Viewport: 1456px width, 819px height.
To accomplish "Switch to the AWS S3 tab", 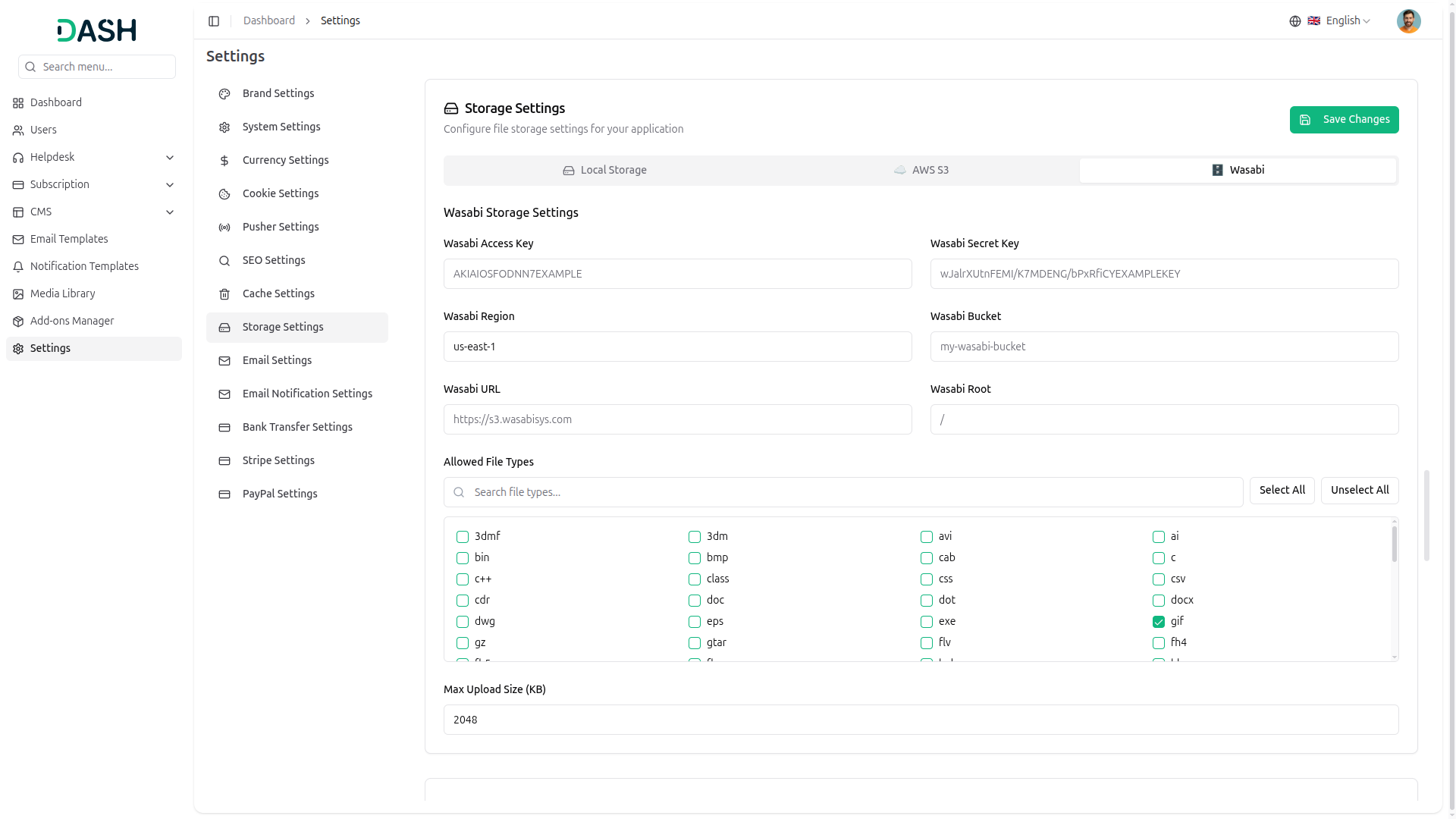I will (921, 171).
